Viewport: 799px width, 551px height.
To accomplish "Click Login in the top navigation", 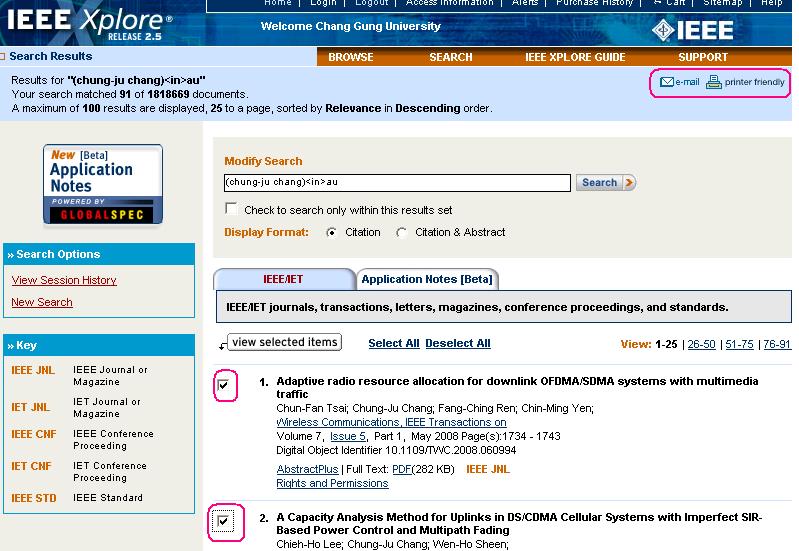I will click(x=324, y=3).
